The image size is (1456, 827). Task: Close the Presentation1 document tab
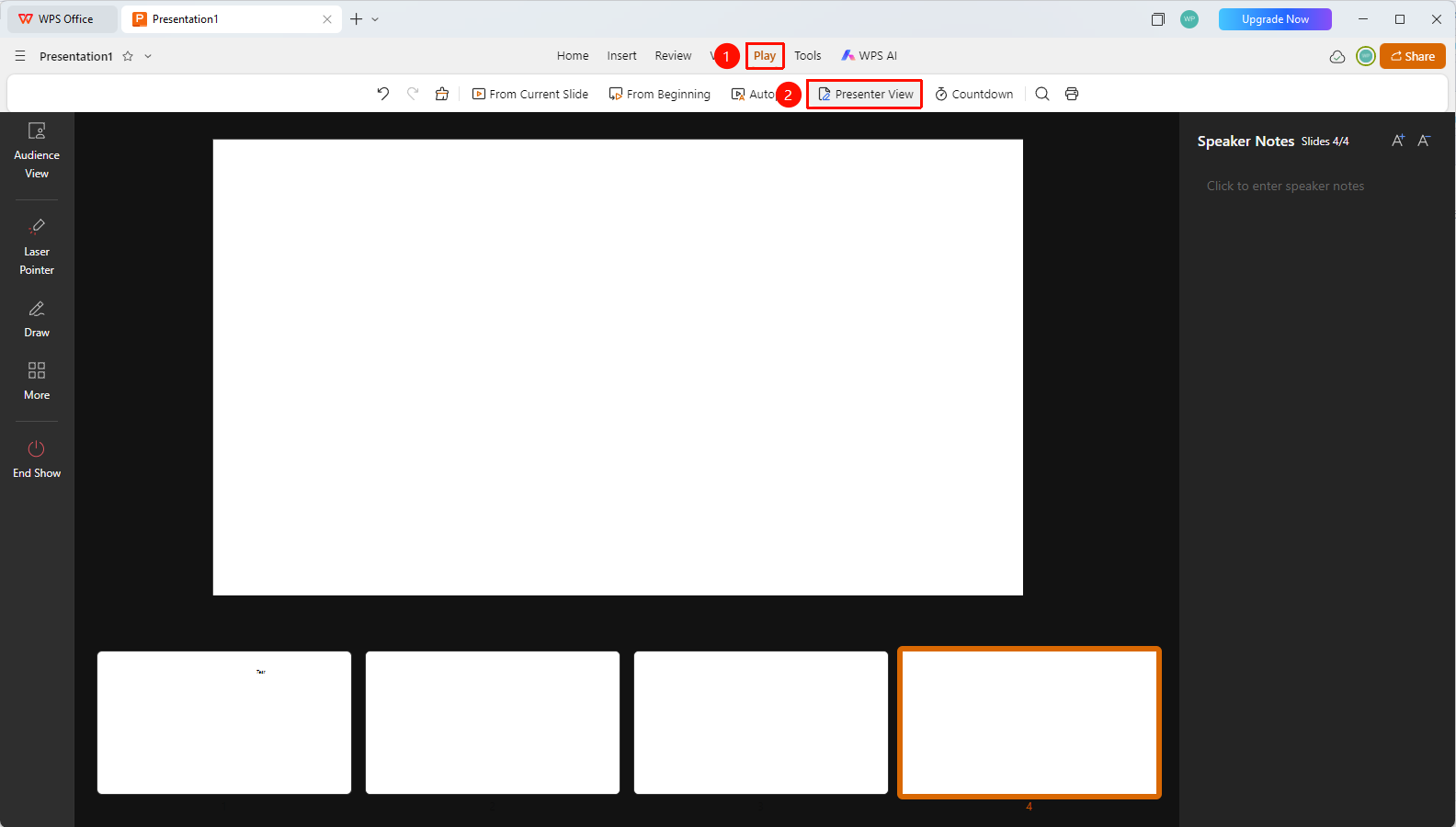327,19
